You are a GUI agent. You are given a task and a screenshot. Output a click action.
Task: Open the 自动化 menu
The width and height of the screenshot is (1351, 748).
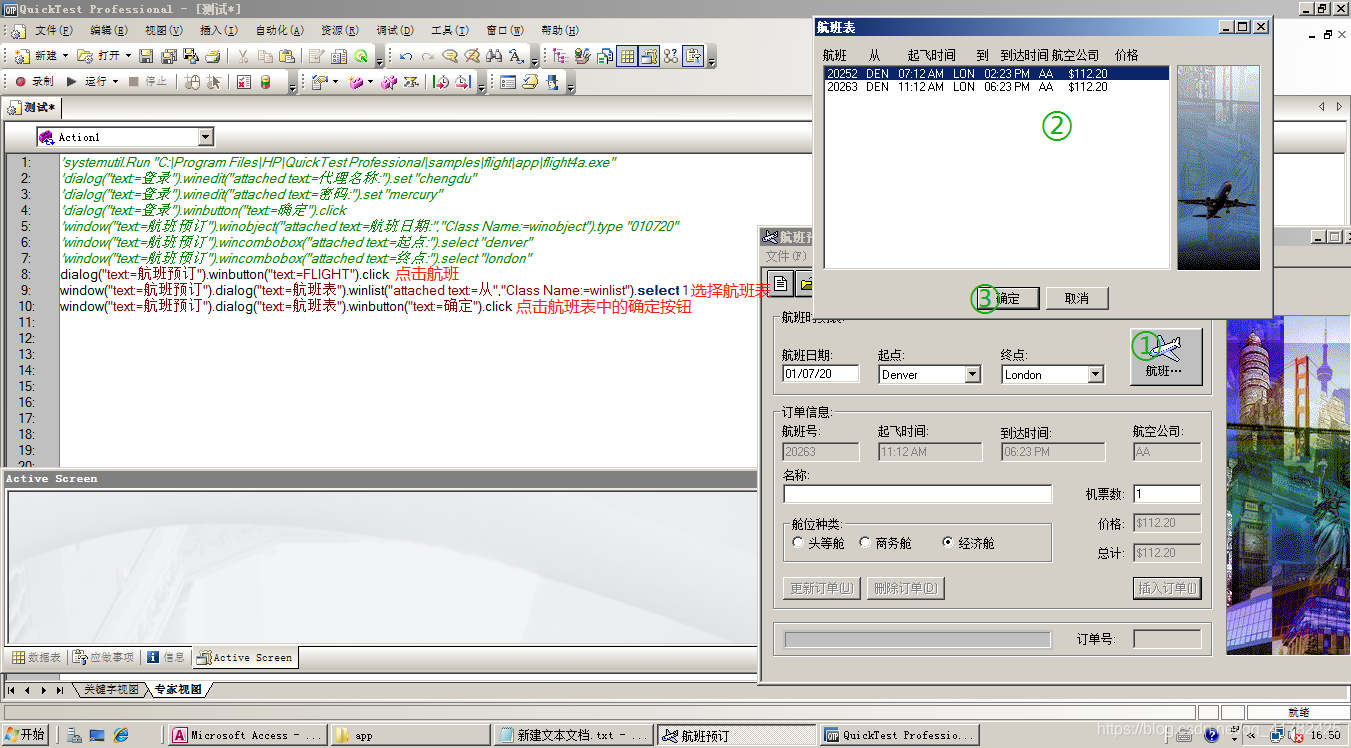[x=279, y=31]
